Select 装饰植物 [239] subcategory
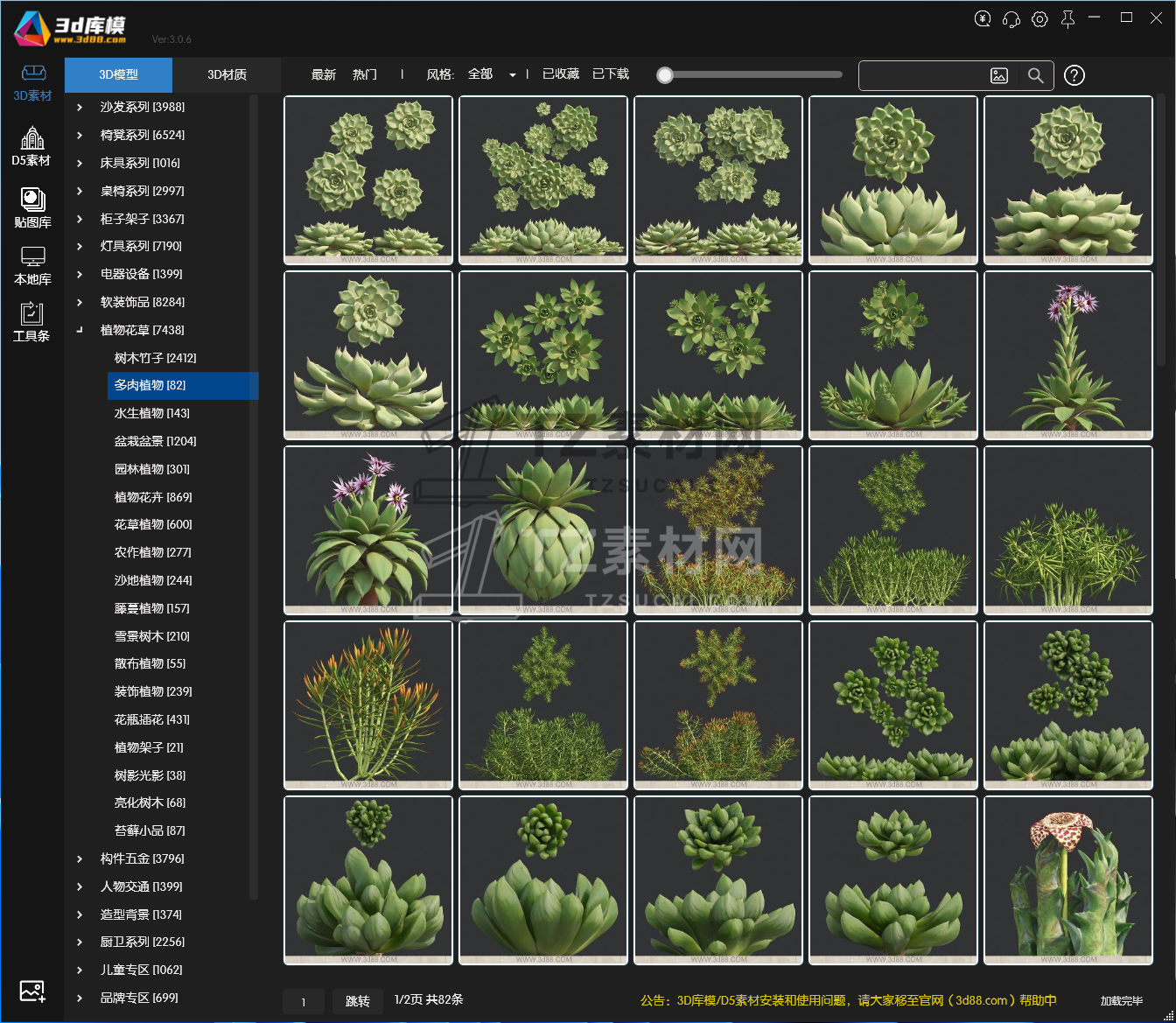The image size is (1176, 1023). pyautogui.click(x=153, y=692)
